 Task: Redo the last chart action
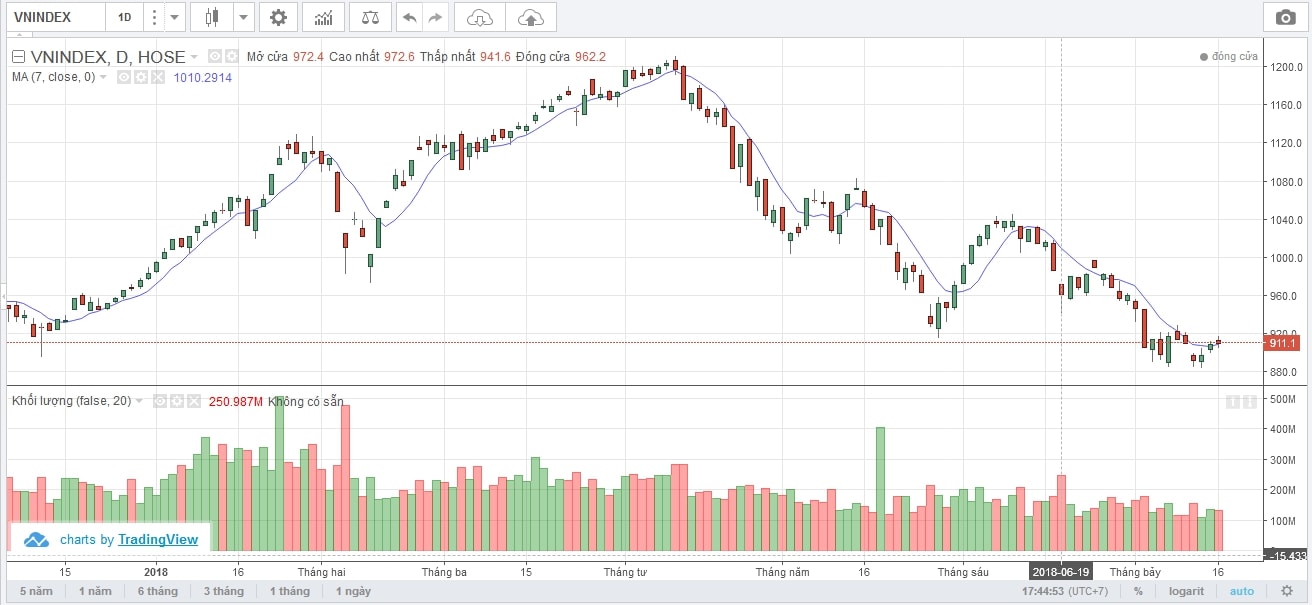(434, 17)
